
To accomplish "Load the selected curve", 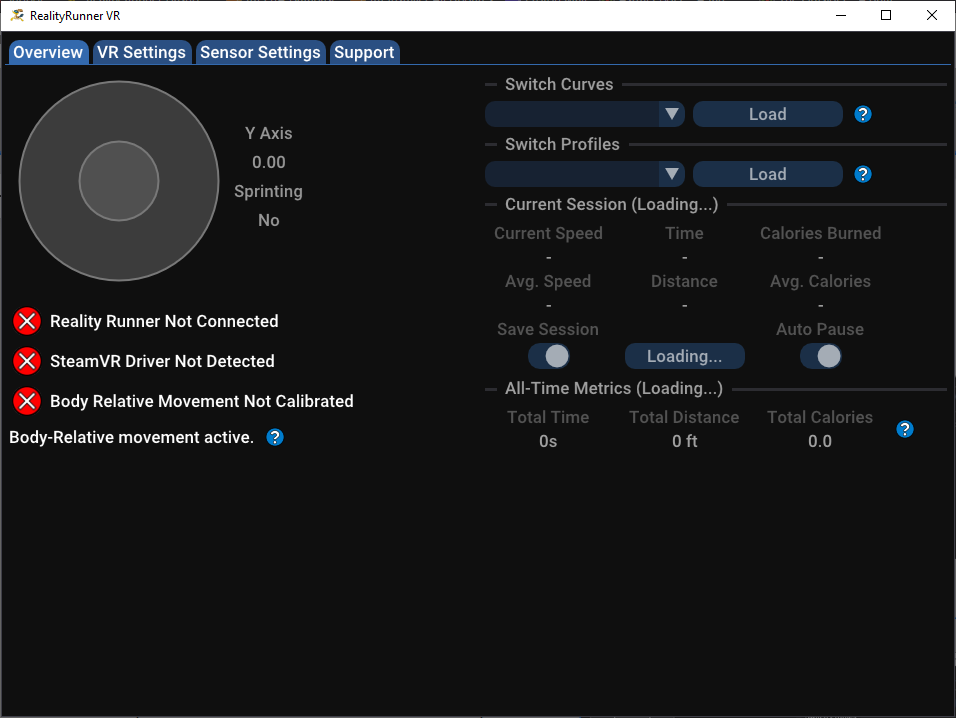I will pyautogui.click(x=768, y=114).
